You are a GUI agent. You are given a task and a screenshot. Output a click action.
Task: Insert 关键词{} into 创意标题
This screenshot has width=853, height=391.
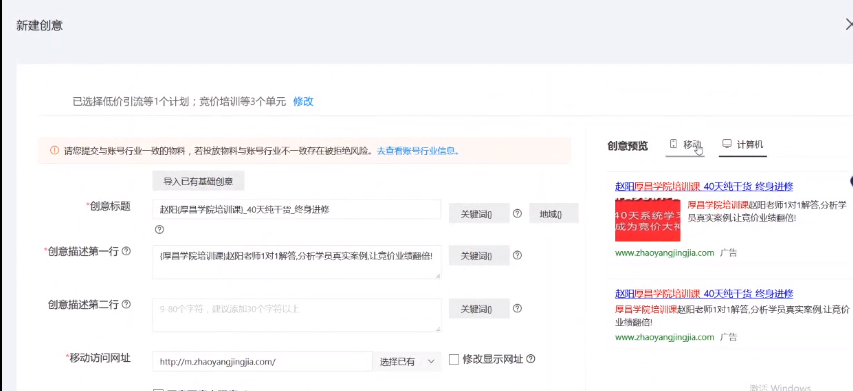(x=479, y=214)
